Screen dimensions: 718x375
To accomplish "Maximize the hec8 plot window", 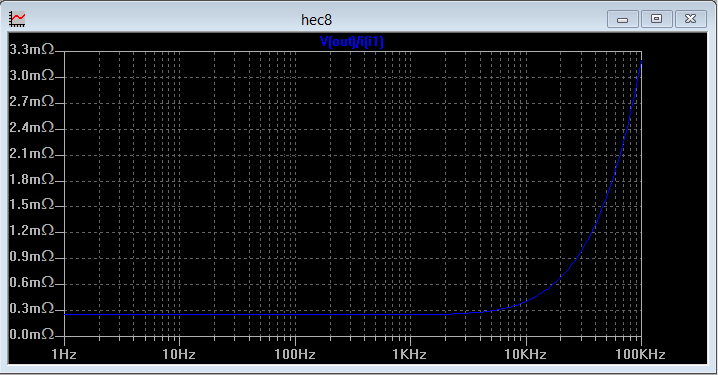I will click(x=656, y=19).
